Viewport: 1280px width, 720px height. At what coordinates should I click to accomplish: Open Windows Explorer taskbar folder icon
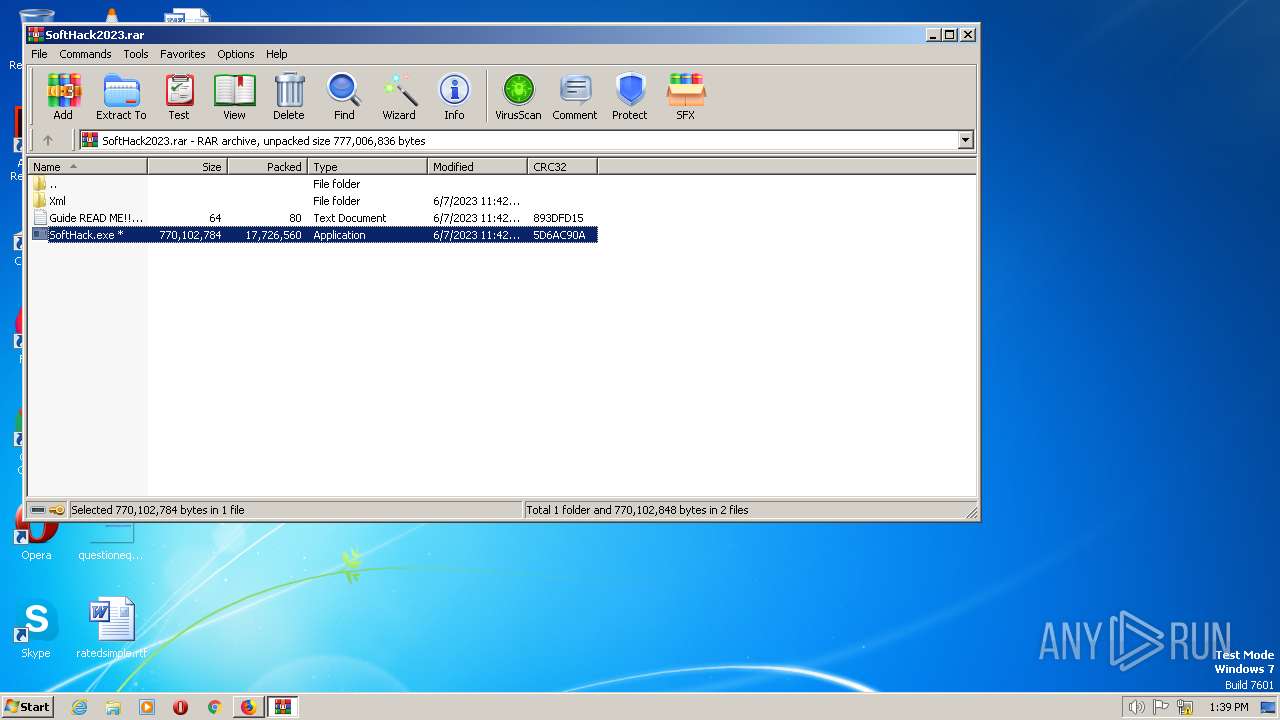click(113, 707)
